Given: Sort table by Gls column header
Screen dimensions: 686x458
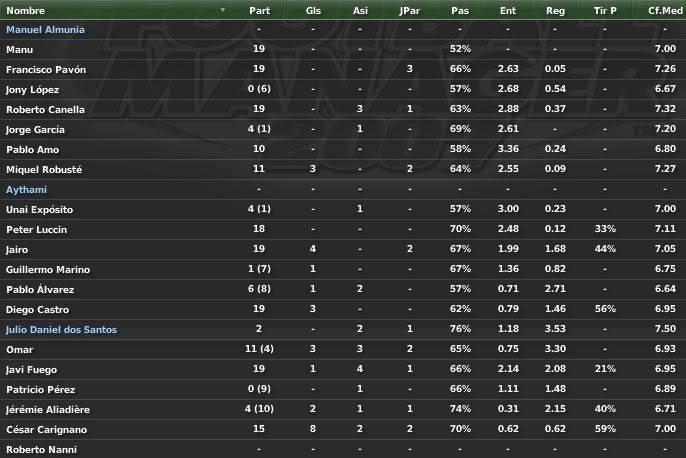Looking at the screenshot, I should 313,10.
